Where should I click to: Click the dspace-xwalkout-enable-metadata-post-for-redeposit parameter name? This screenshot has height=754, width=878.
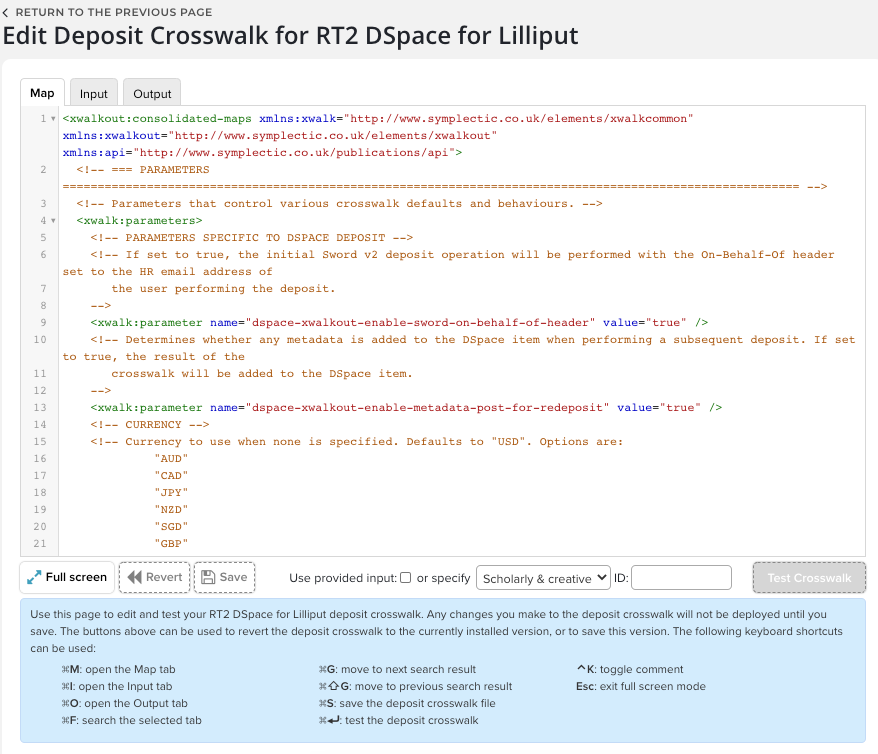click(x=427, y=408)
